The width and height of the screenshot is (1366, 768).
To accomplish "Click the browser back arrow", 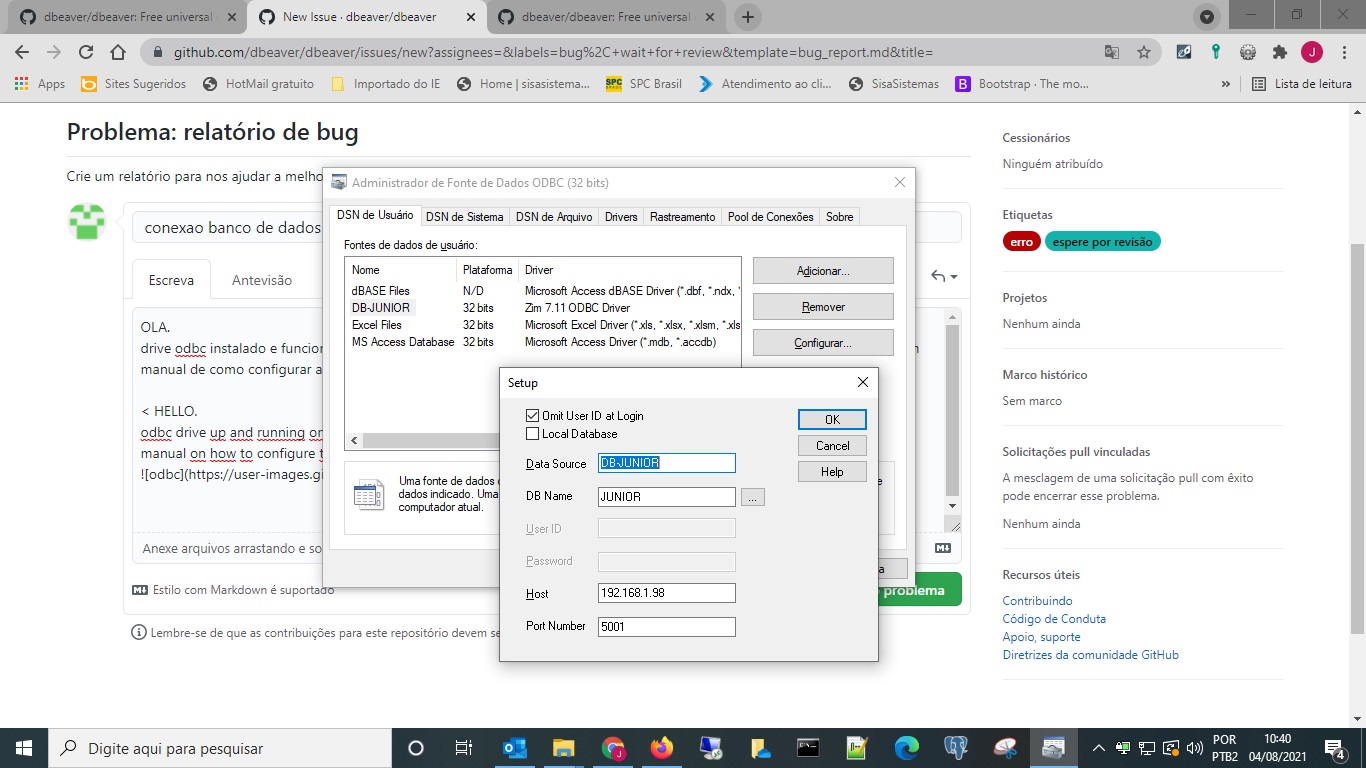I will coord(22,52).
